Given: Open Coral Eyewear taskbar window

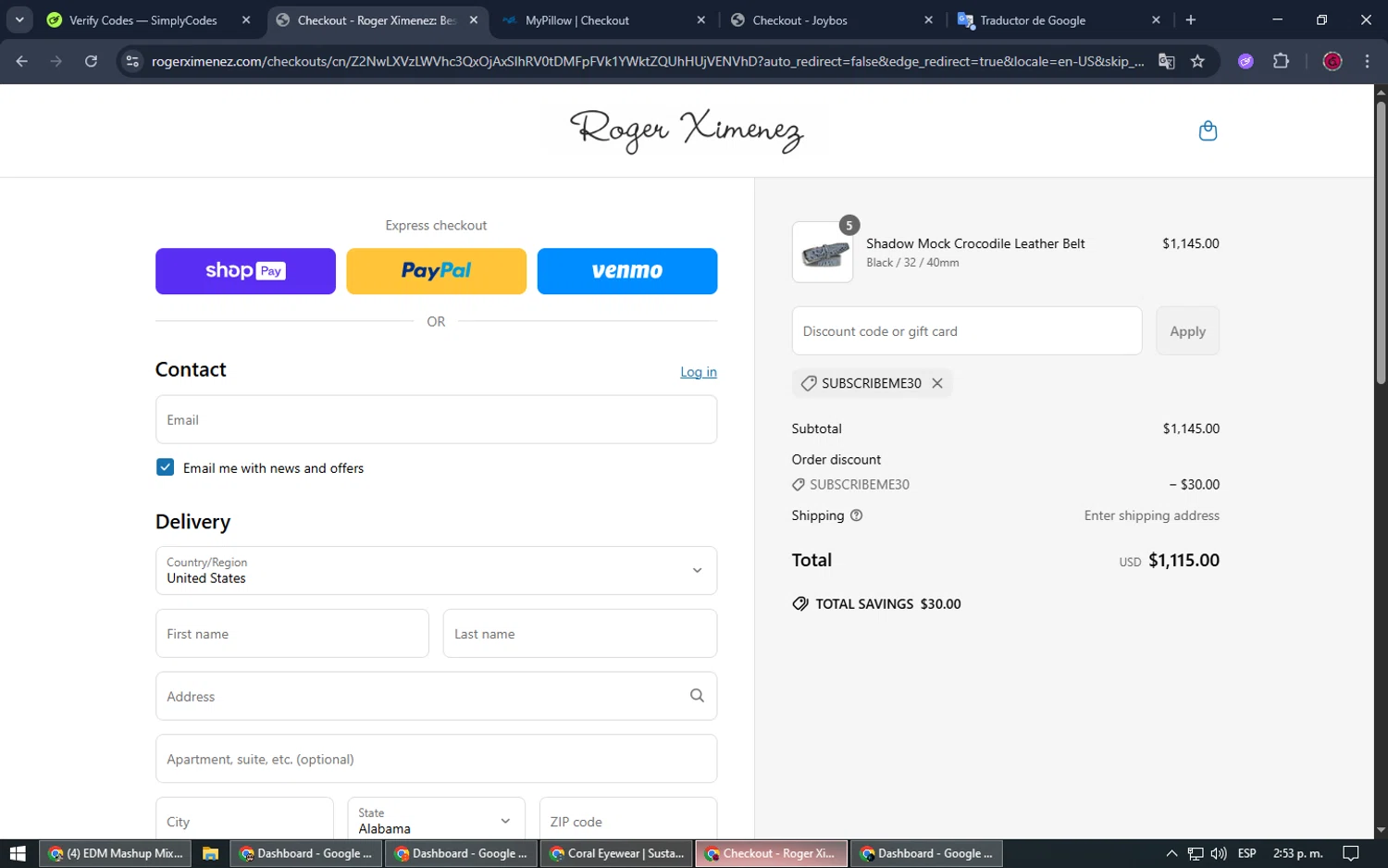Looking at the screenshot, I should click(615, 853).
